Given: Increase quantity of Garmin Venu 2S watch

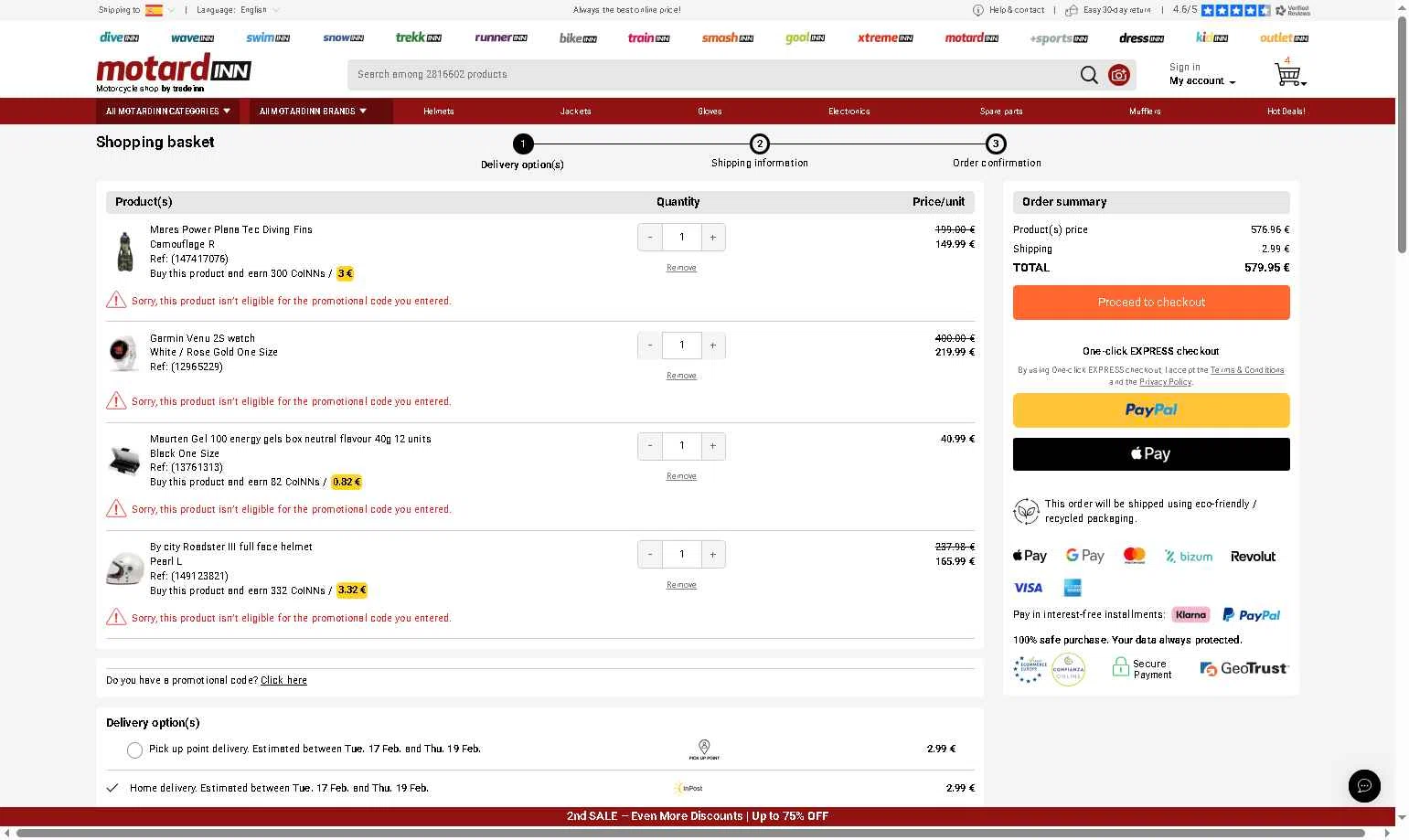Looking at the screenshot, I should (x=713, y=346).
